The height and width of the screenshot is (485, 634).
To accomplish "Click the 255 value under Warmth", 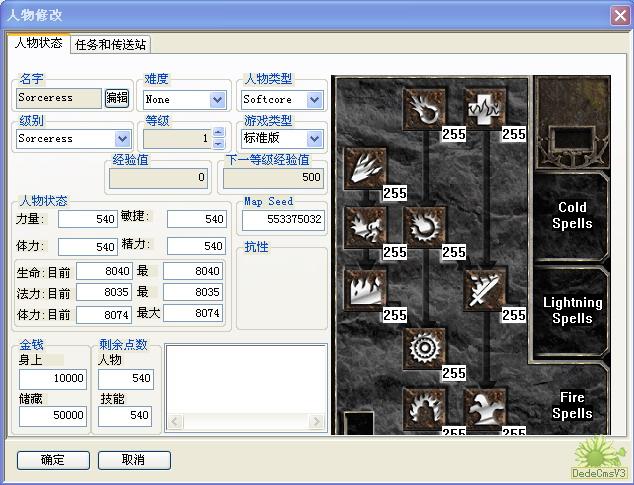I will [514, 134].
